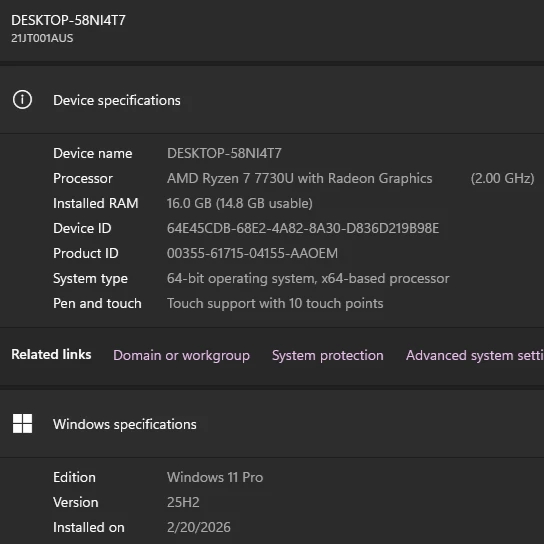Screen dimensions: 544x544
Task: Click the Device name value DESKTOP-58NI4T7
Action: 224,153
